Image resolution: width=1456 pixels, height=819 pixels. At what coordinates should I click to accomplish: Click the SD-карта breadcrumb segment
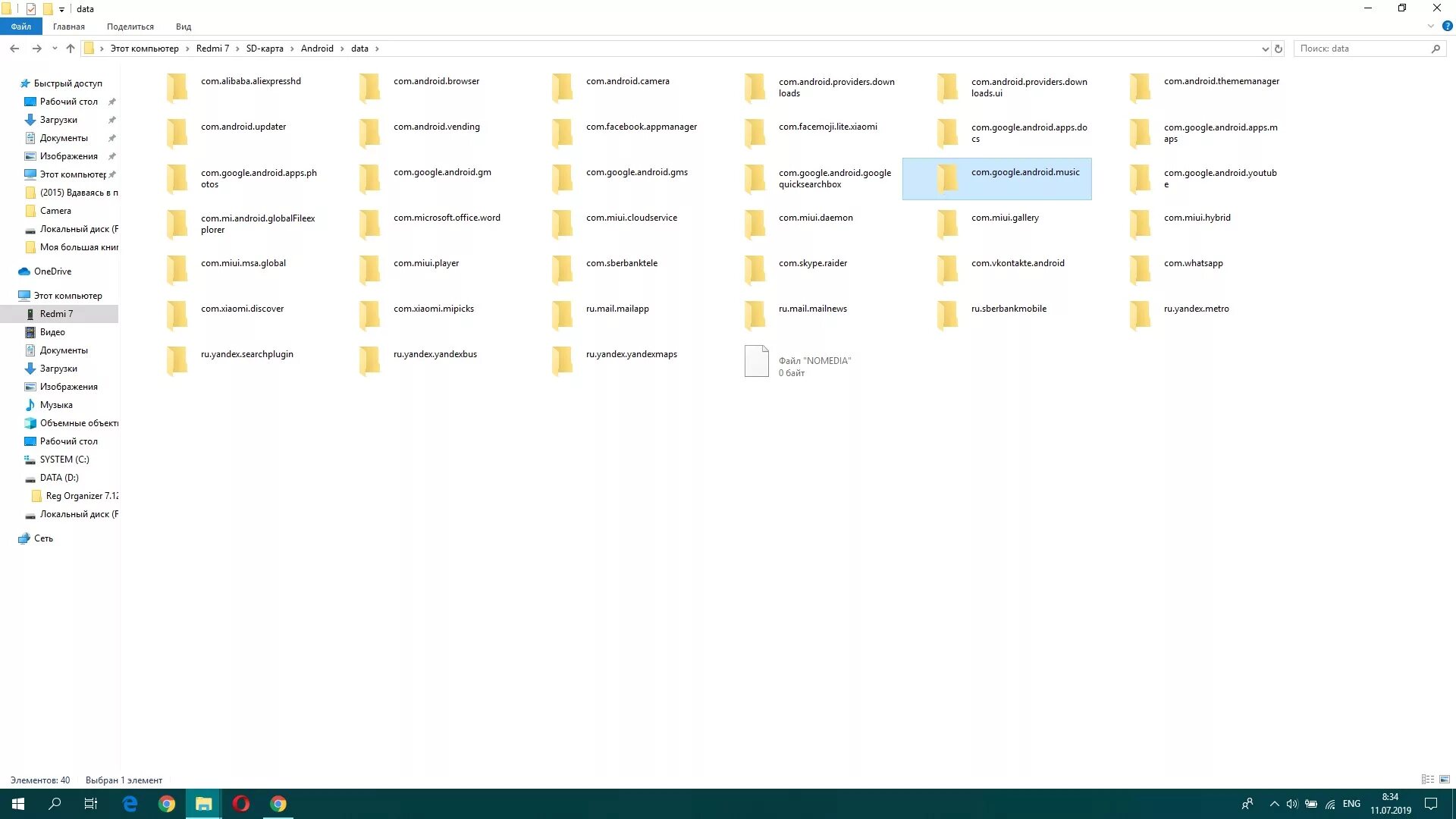tap(265, 49)
